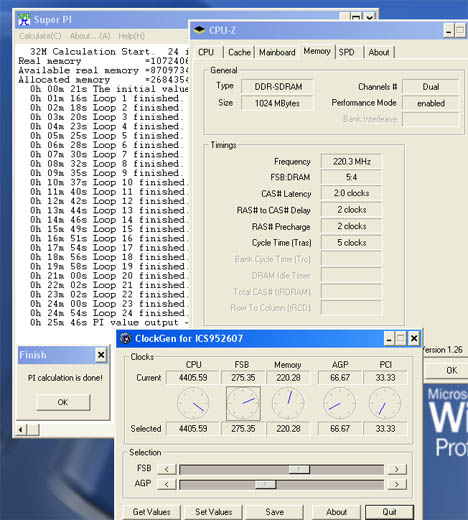Click the CAS# Latency value 2.0 clocks

(x=351, y=193)
